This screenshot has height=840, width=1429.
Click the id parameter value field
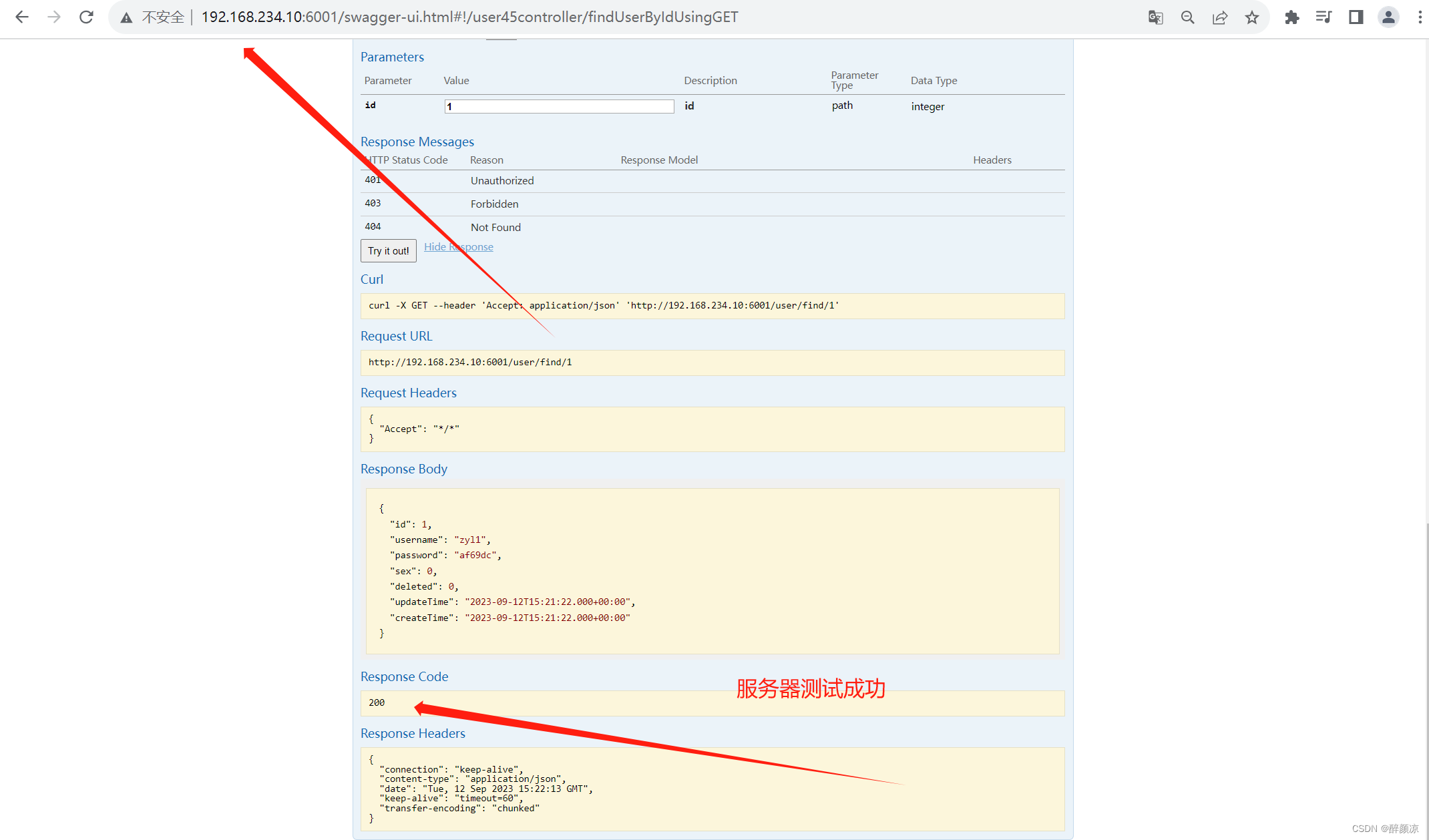tap(559, 106)
